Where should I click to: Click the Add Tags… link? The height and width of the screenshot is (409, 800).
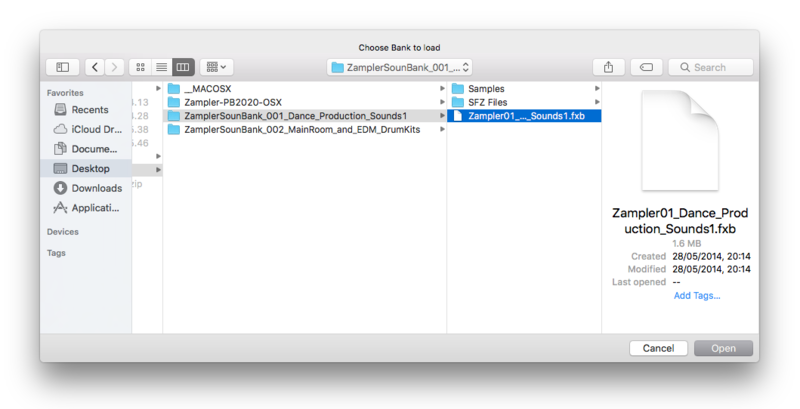pos(697,296)
